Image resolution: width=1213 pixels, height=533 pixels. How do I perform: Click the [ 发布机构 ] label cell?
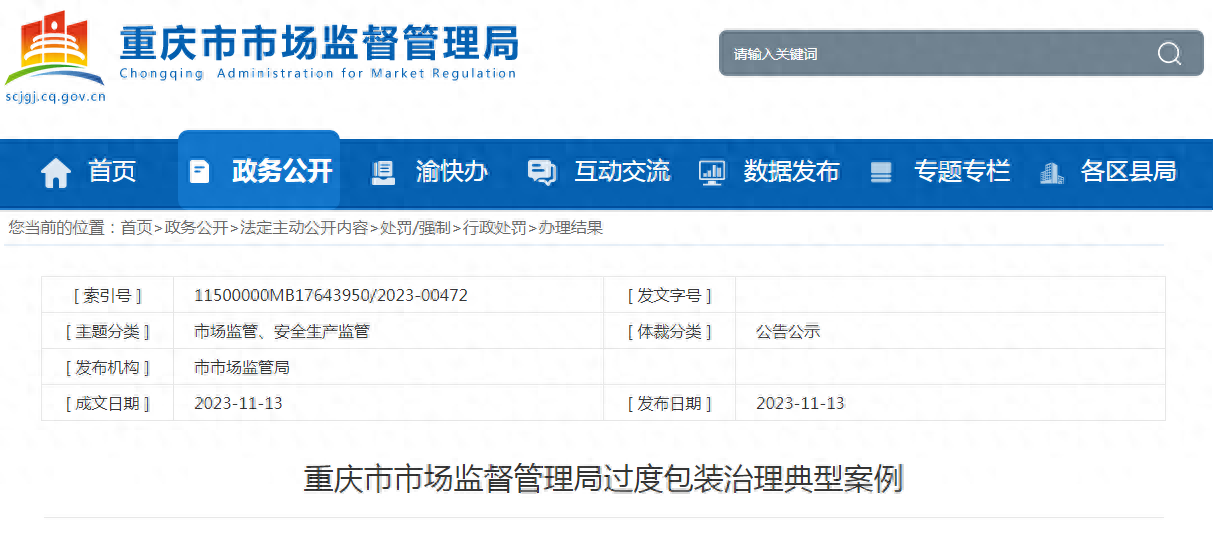click(x=108, y=368)
